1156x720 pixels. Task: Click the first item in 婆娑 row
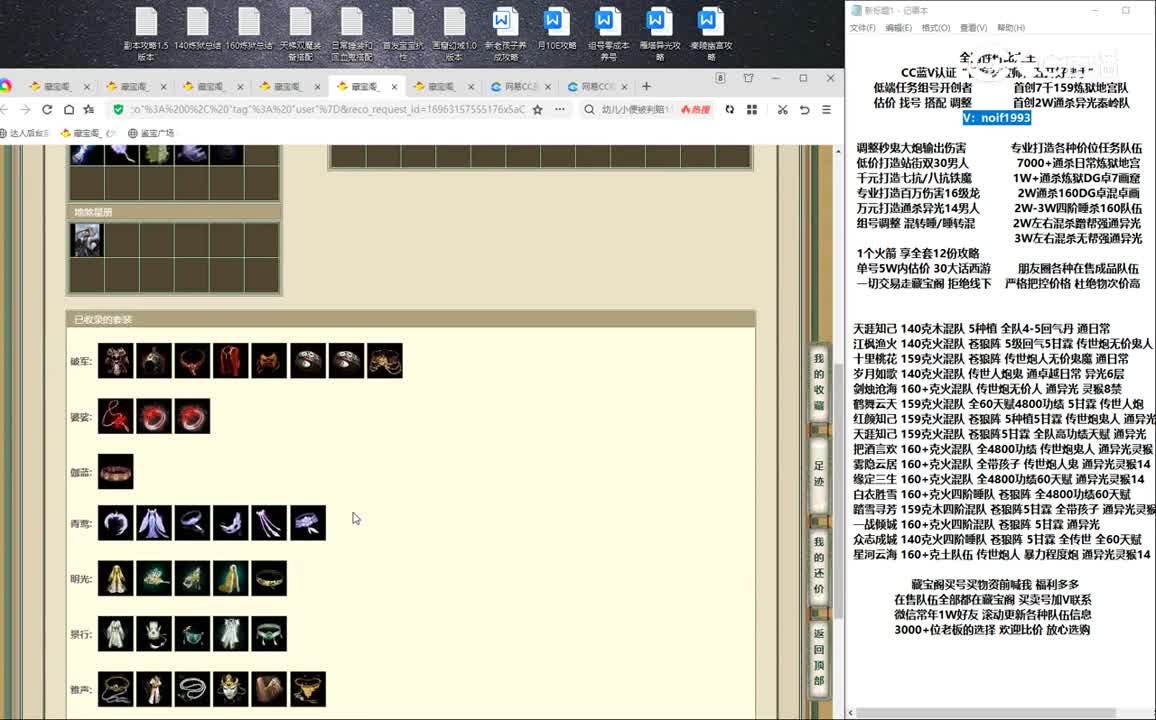(116, 416)
